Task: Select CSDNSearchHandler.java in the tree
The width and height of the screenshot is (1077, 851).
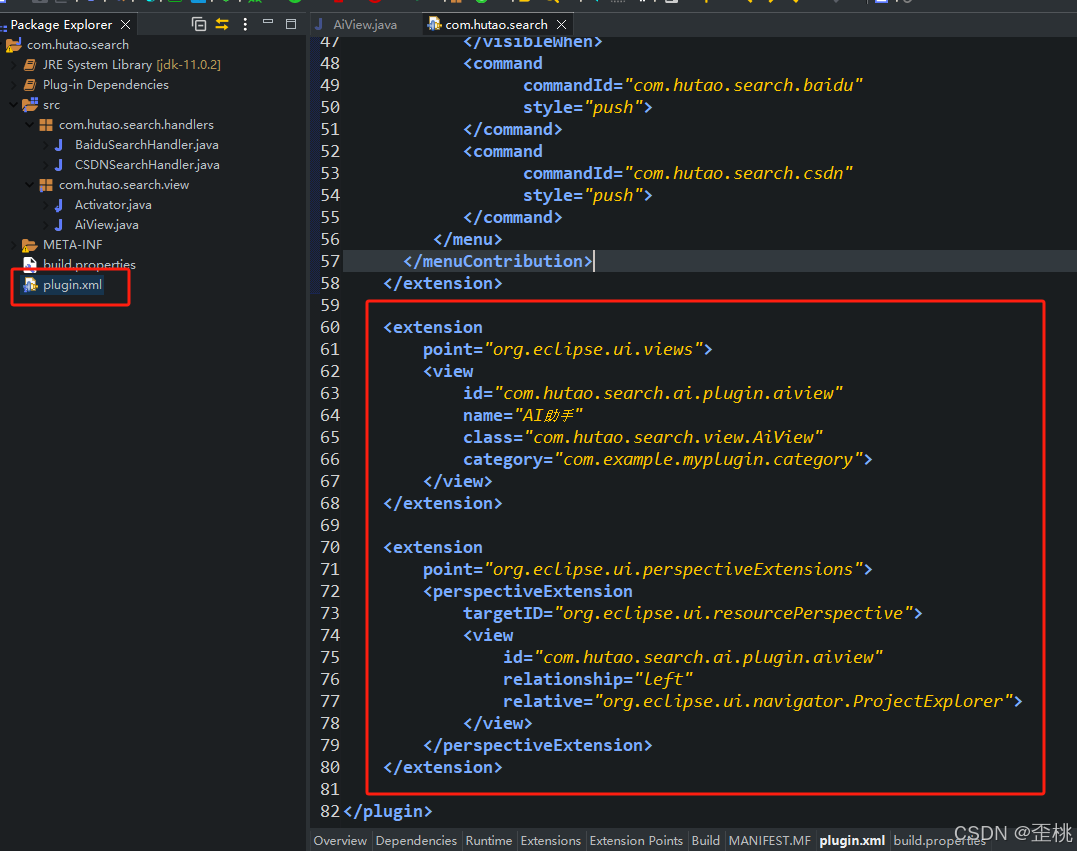Action: tap(147, 165)
